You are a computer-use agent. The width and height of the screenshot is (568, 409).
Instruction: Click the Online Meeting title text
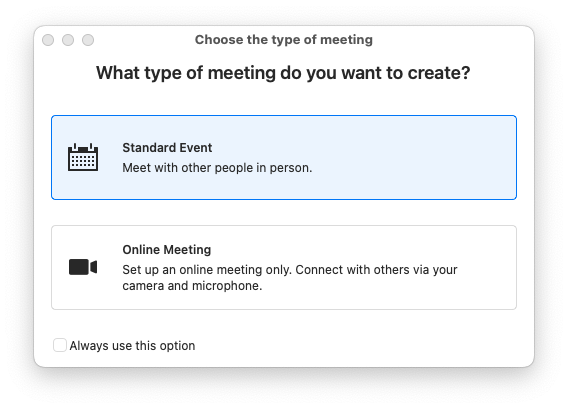(x=167, y=250)
